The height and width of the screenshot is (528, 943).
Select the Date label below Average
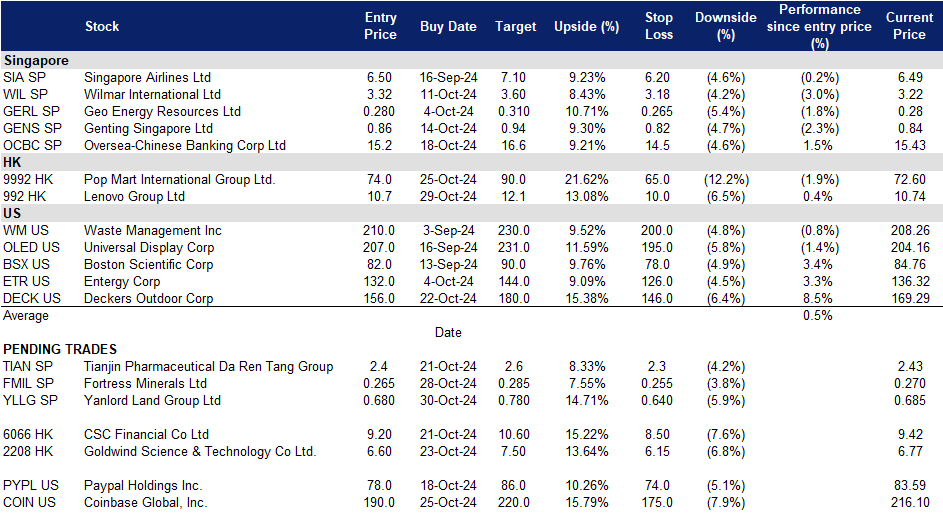point(448,333)
